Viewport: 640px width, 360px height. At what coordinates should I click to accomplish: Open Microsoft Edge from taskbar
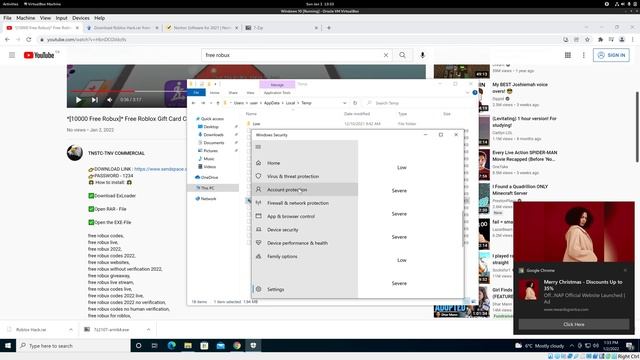pos(171,346)
